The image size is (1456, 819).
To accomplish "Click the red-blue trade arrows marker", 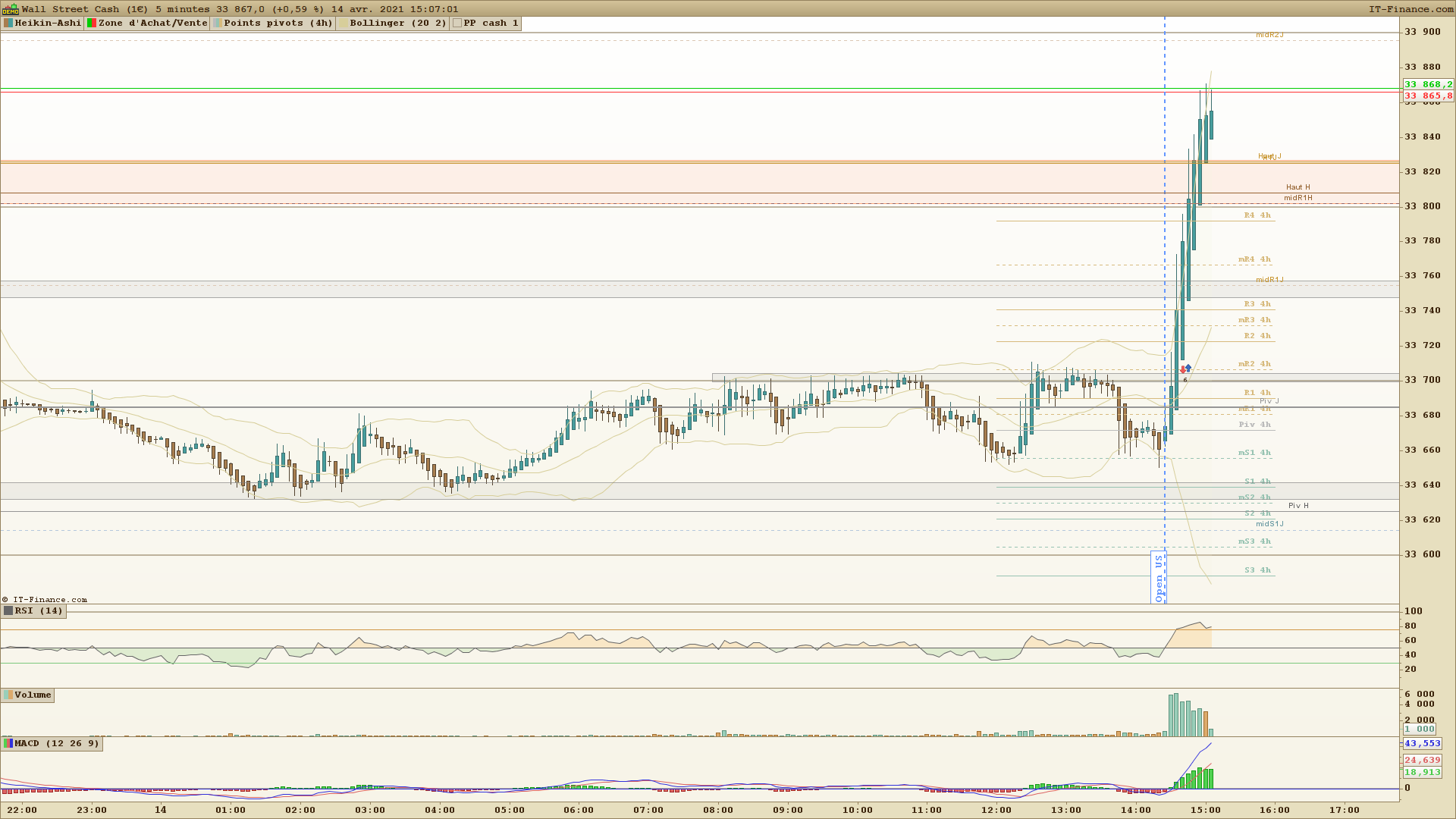I will [x=1185, y=369].
